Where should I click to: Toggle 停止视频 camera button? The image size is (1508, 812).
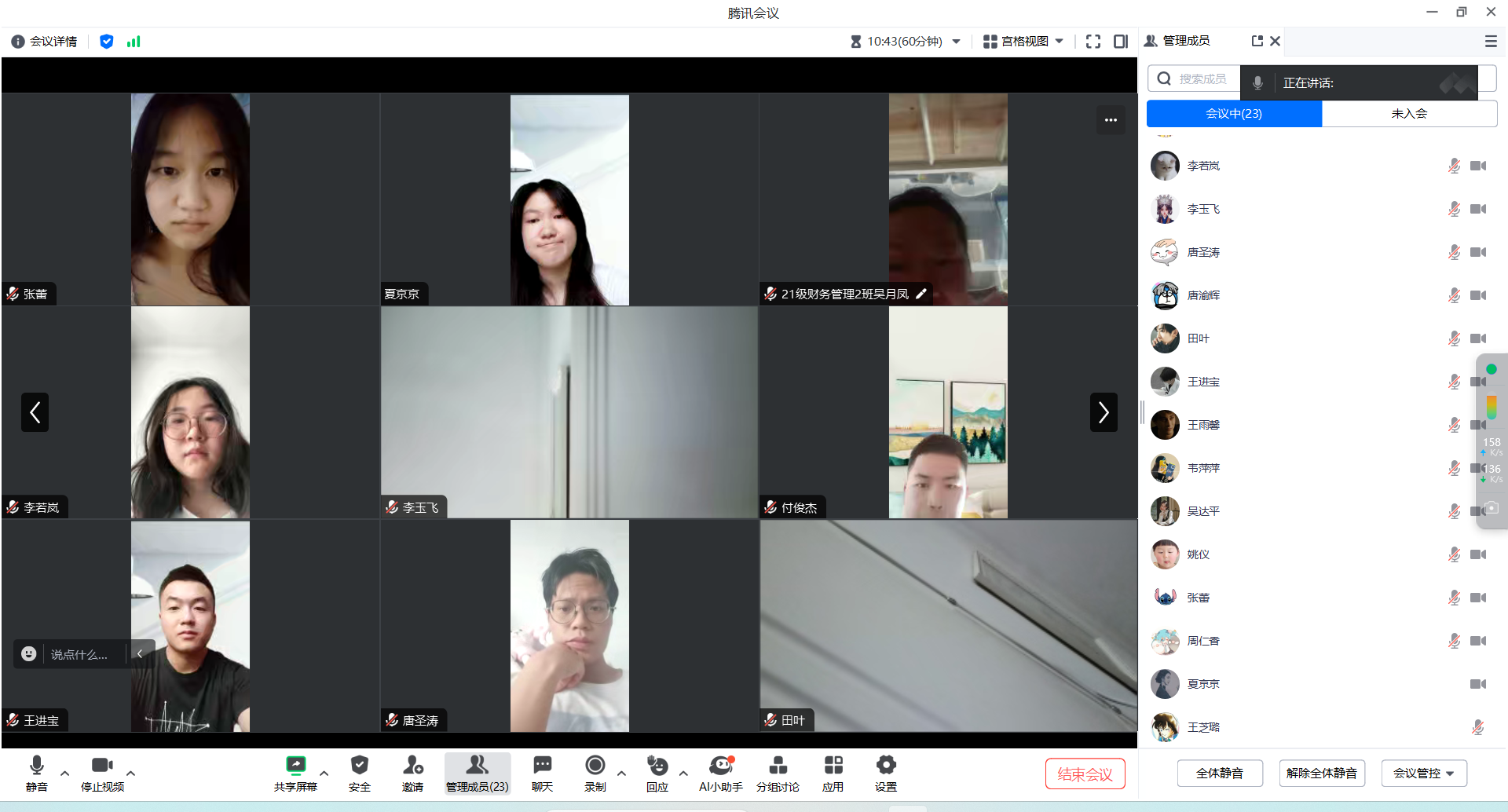tap(102, 773)
